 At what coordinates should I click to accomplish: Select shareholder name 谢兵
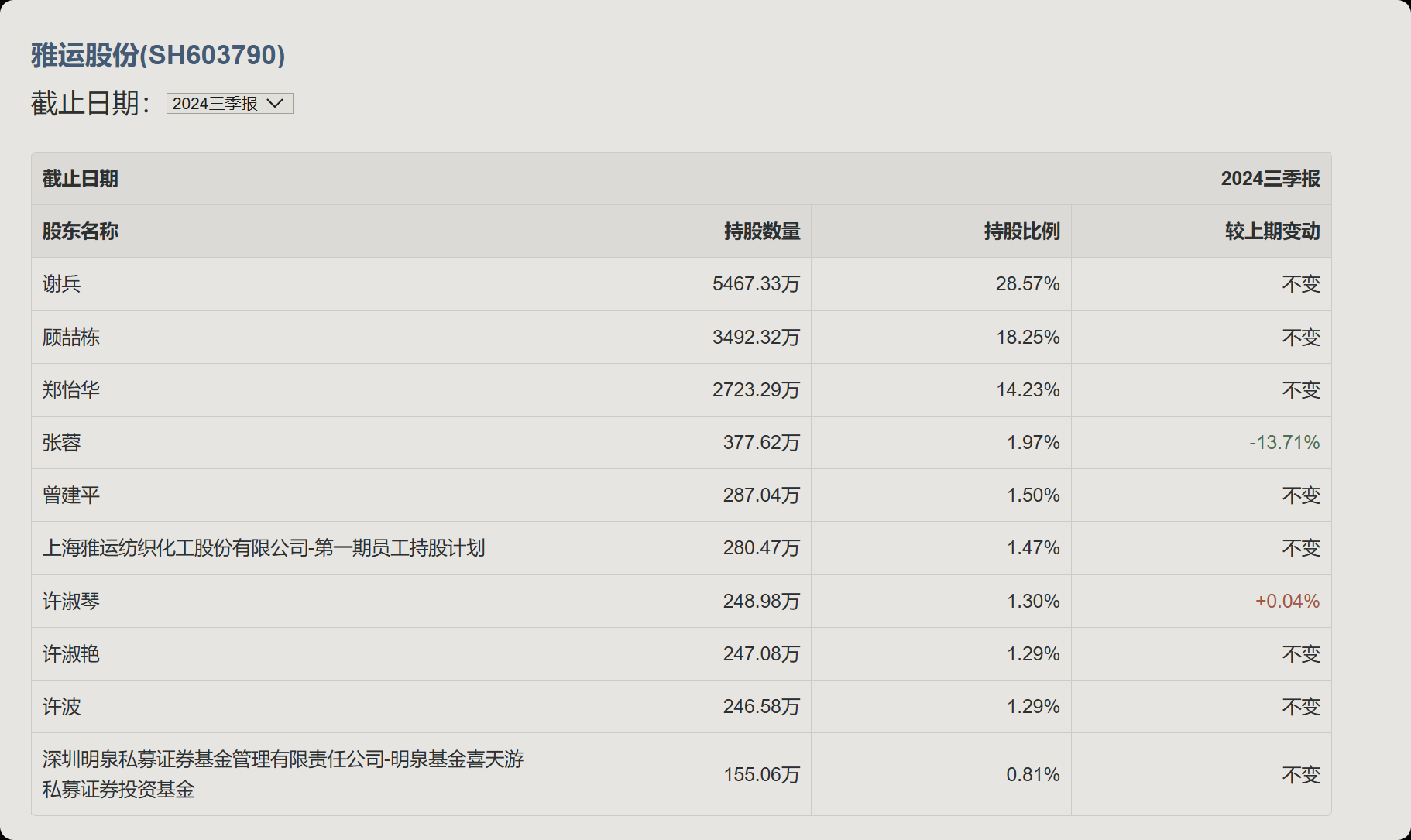[x=62, y=284]
